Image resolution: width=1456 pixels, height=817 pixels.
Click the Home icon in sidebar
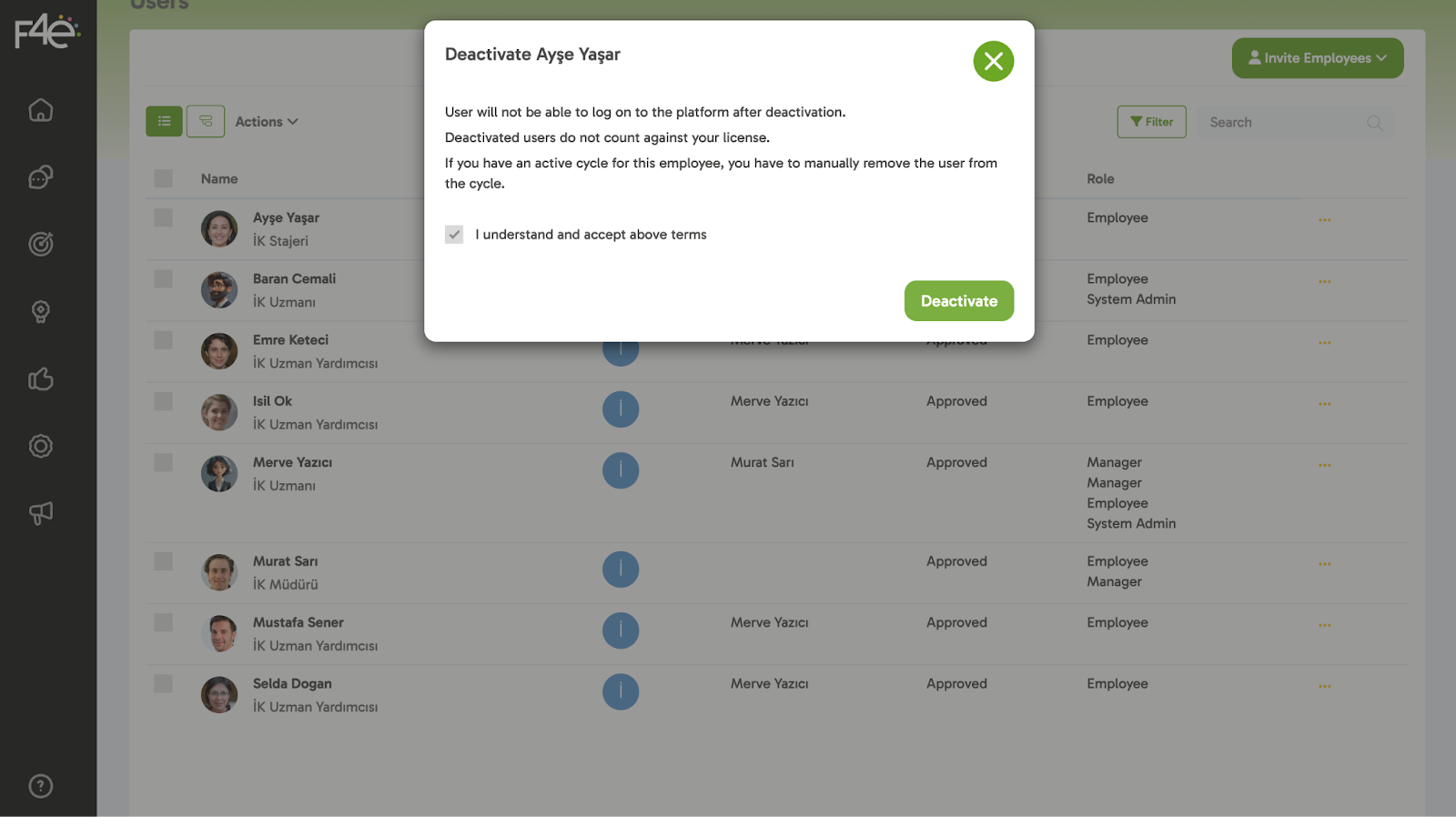click(41, 110)
